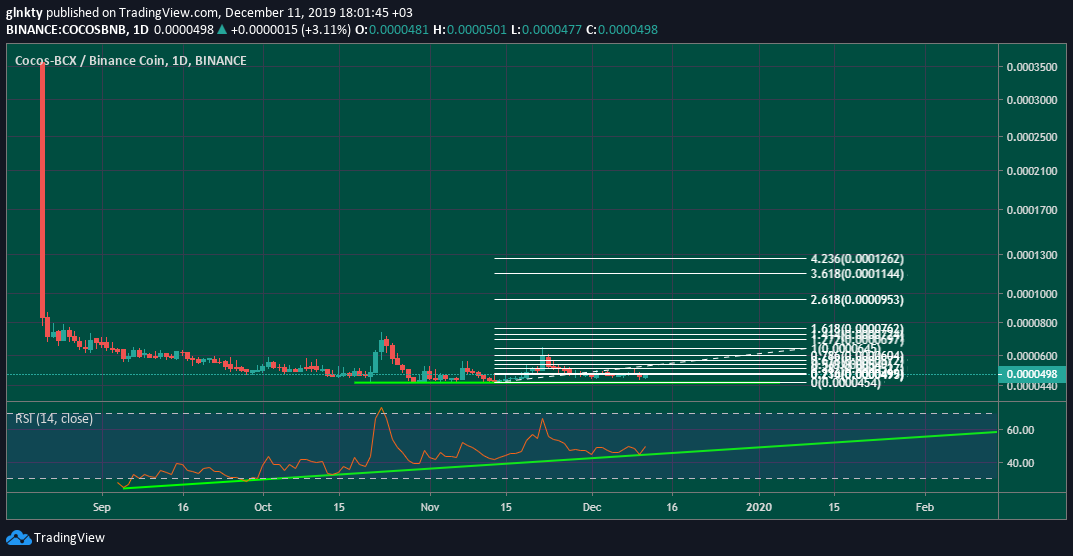Click the TradingView wordmark at bottom left
The height and width of the screenshot is (556, 1073).
point(69,538)
